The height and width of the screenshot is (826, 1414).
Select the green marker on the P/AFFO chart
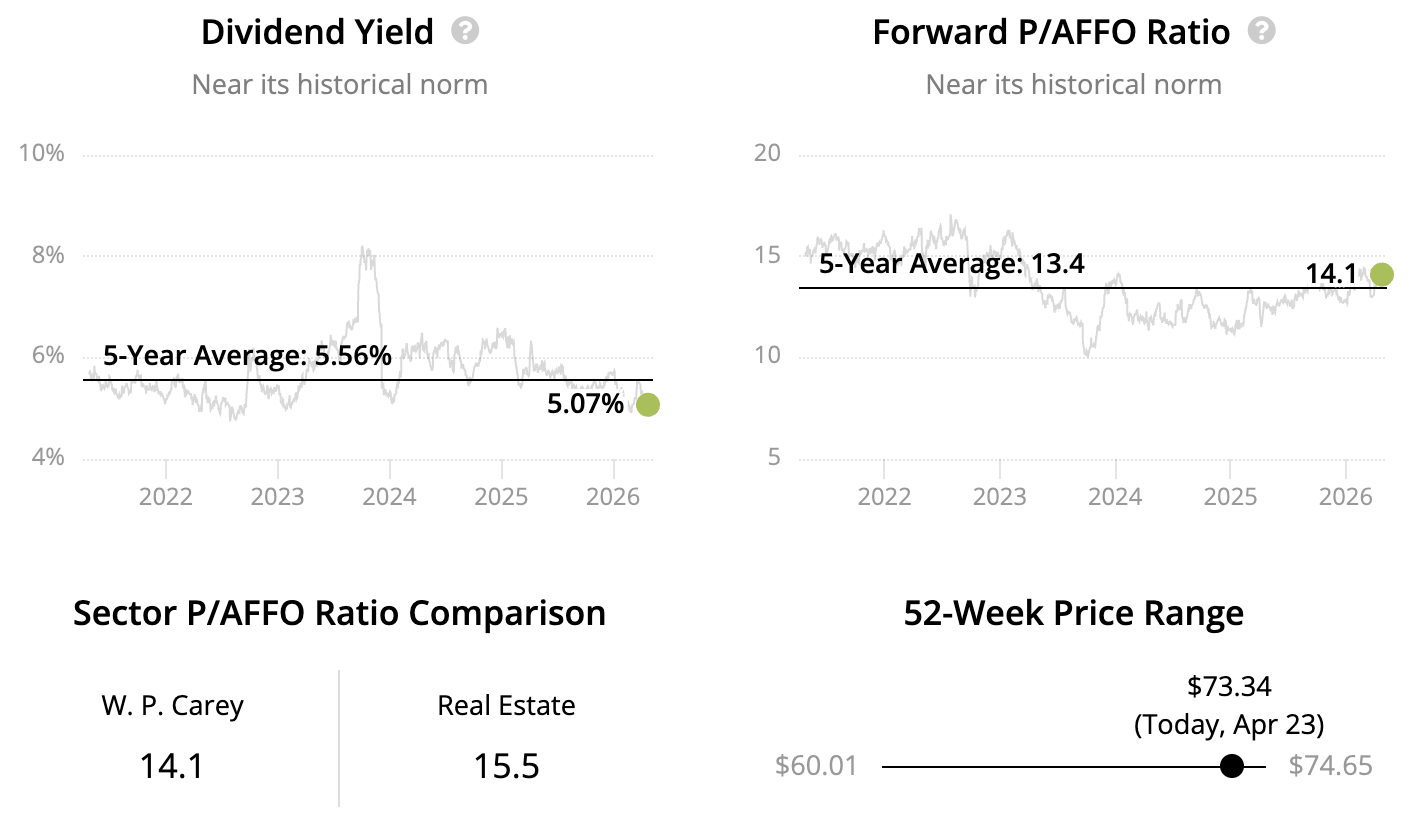click(x=1382, y=274)
